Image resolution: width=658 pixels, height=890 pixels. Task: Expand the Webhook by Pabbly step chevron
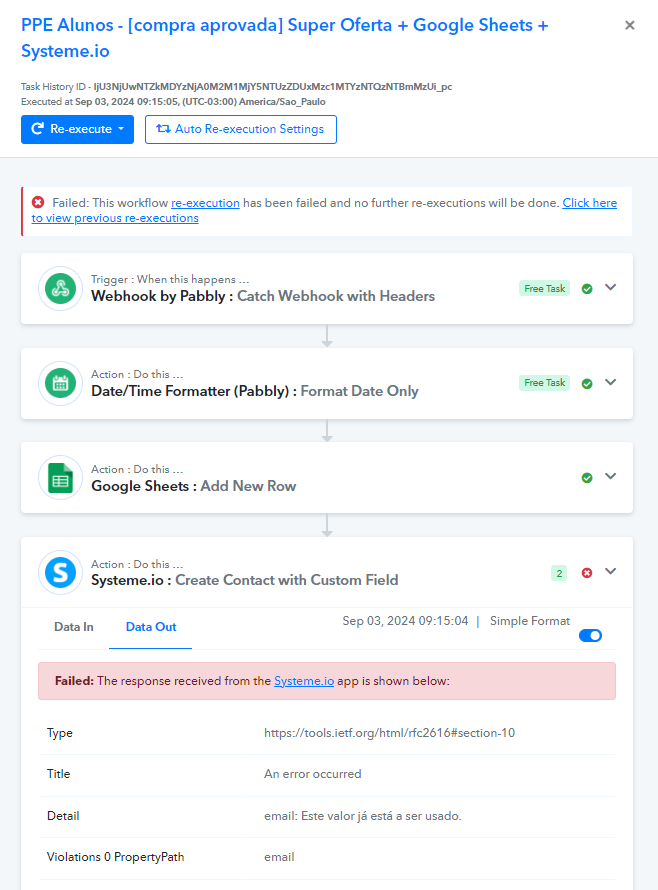(610, 287)
